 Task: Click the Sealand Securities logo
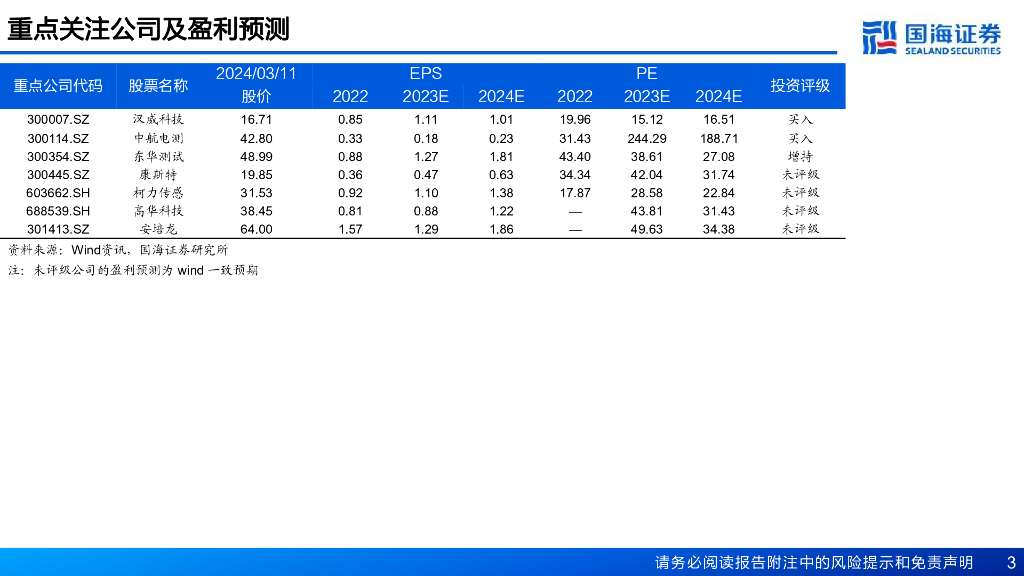(x=931, y=38)
